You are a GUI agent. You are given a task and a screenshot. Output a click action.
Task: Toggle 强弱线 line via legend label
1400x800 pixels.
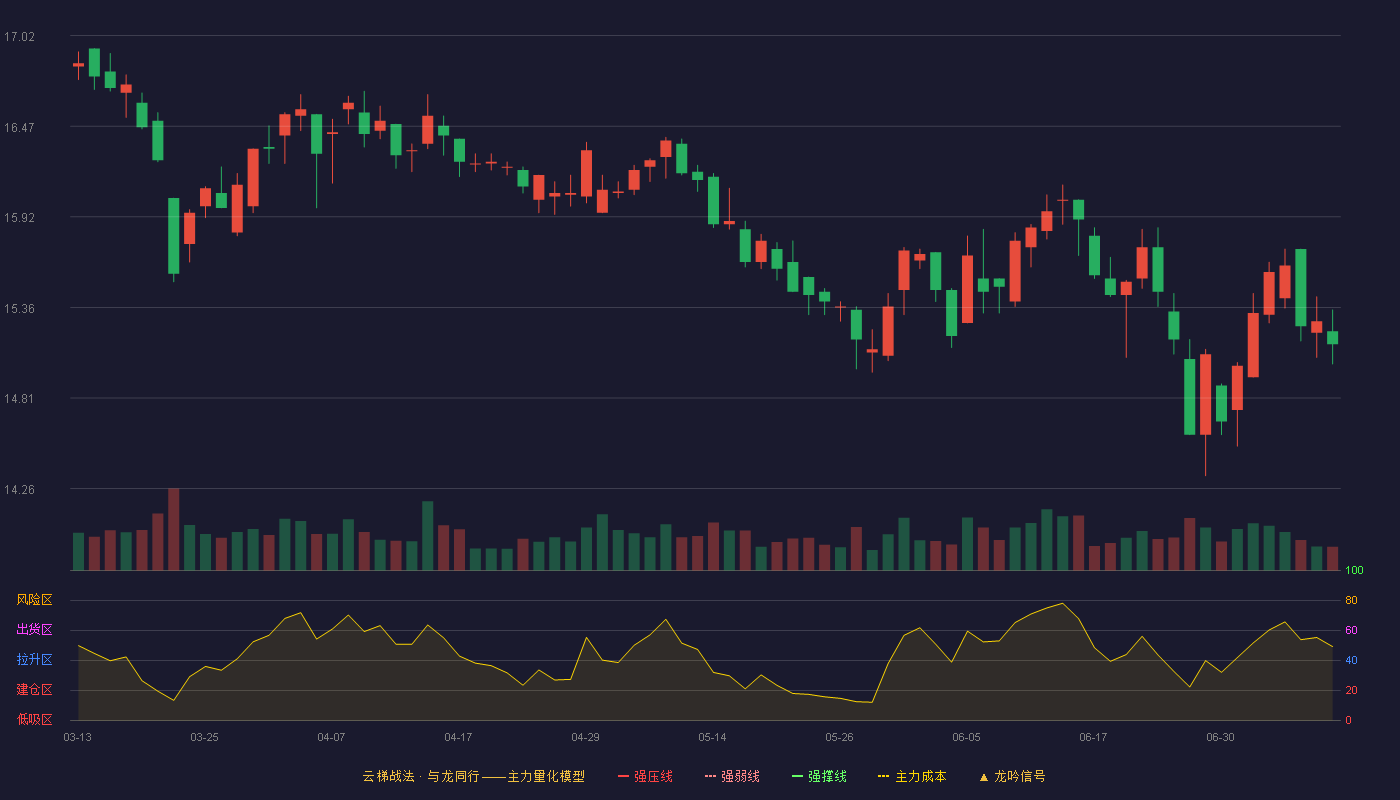pyautogui.click(x=740, y=776)
